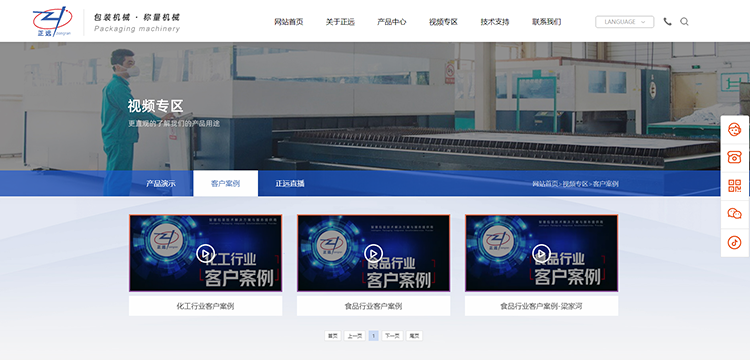The width and height of the screenshot is (750, 360).
Task: Go to the 下一页 pagination button
Action: [x=392, y=336]
